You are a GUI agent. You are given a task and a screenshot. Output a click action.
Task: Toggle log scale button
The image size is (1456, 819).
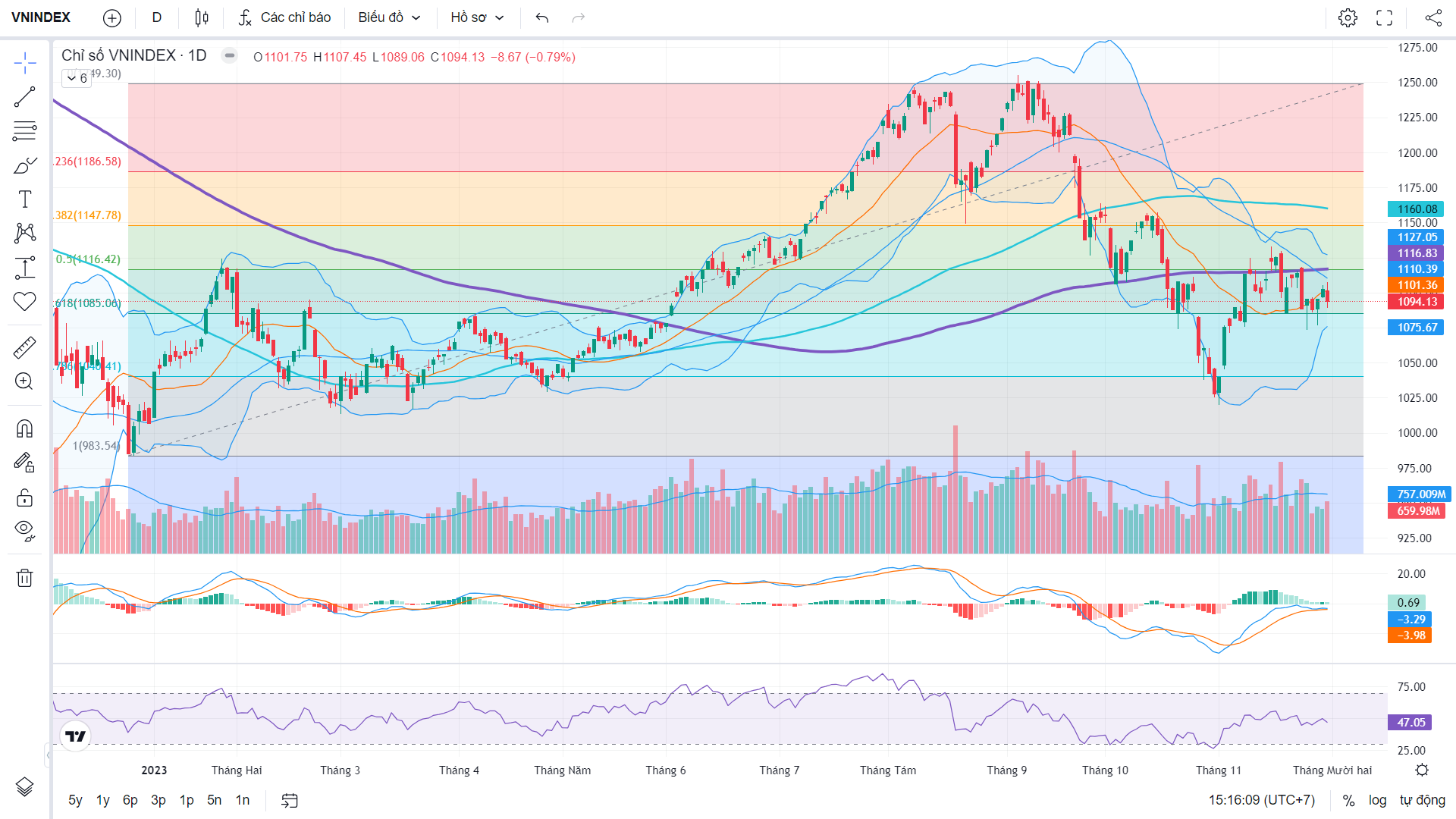coord(1377,800)
